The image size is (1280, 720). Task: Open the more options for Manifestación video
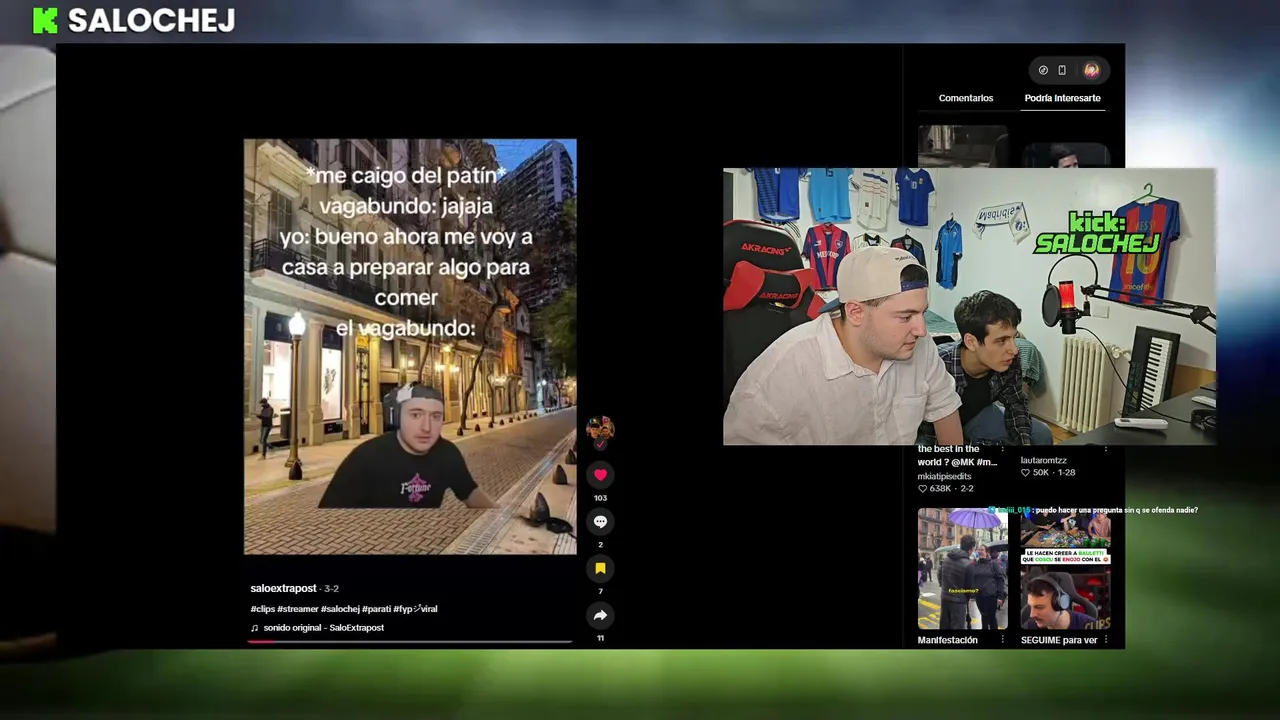[x=1002, y=640]
